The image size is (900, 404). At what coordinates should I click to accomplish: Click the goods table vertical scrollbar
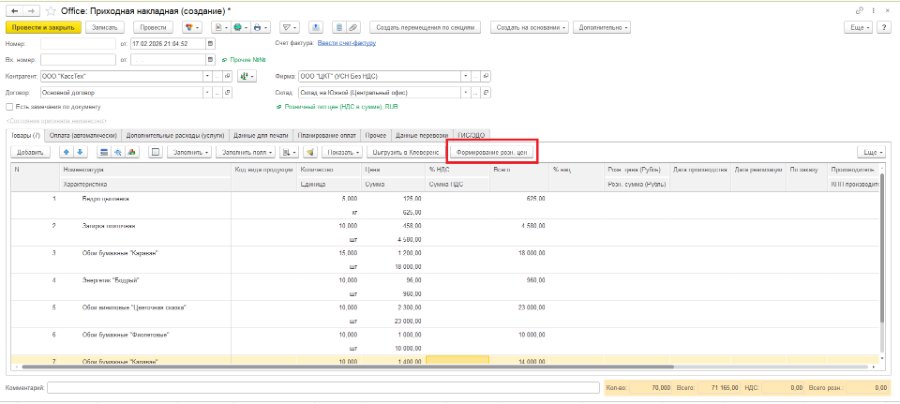point(882,247)
